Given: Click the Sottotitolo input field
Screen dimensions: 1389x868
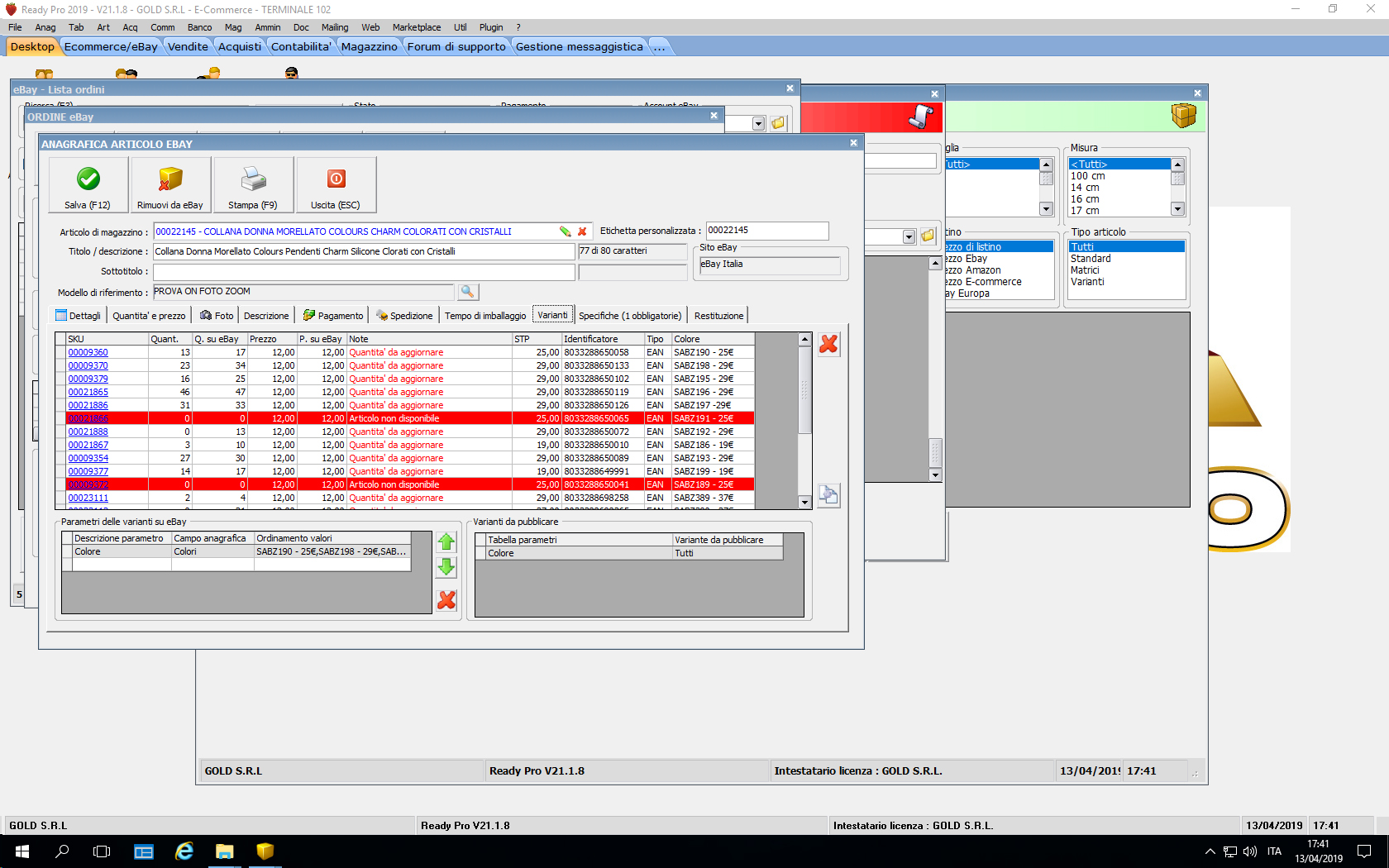Looking at the screenshot, I should point(364,271).
